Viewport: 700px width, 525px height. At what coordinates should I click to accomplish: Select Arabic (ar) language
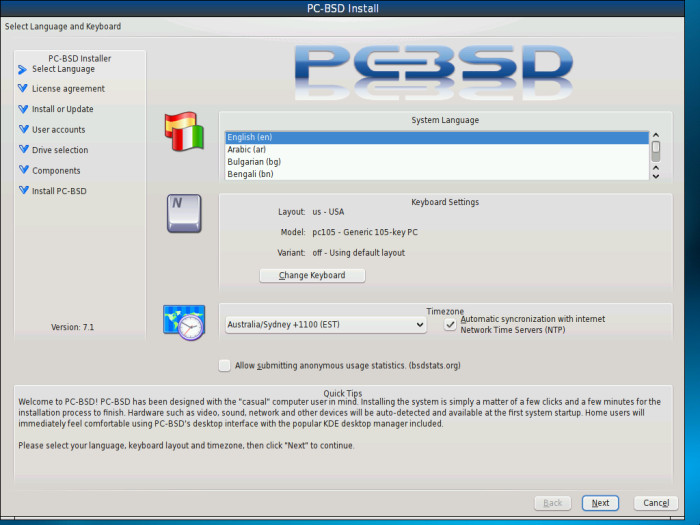[x=437, y=150]
